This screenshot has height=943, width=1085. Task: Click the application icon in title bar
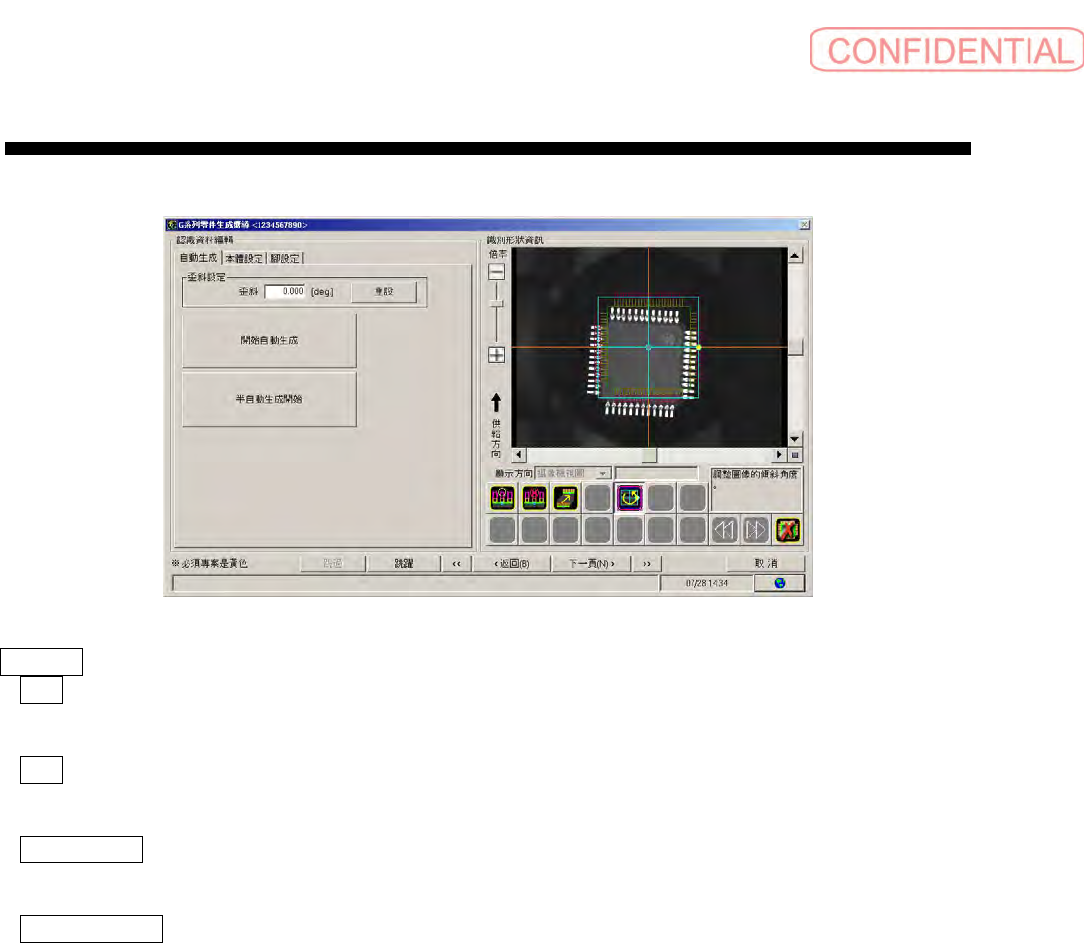[x=172, y=225]
